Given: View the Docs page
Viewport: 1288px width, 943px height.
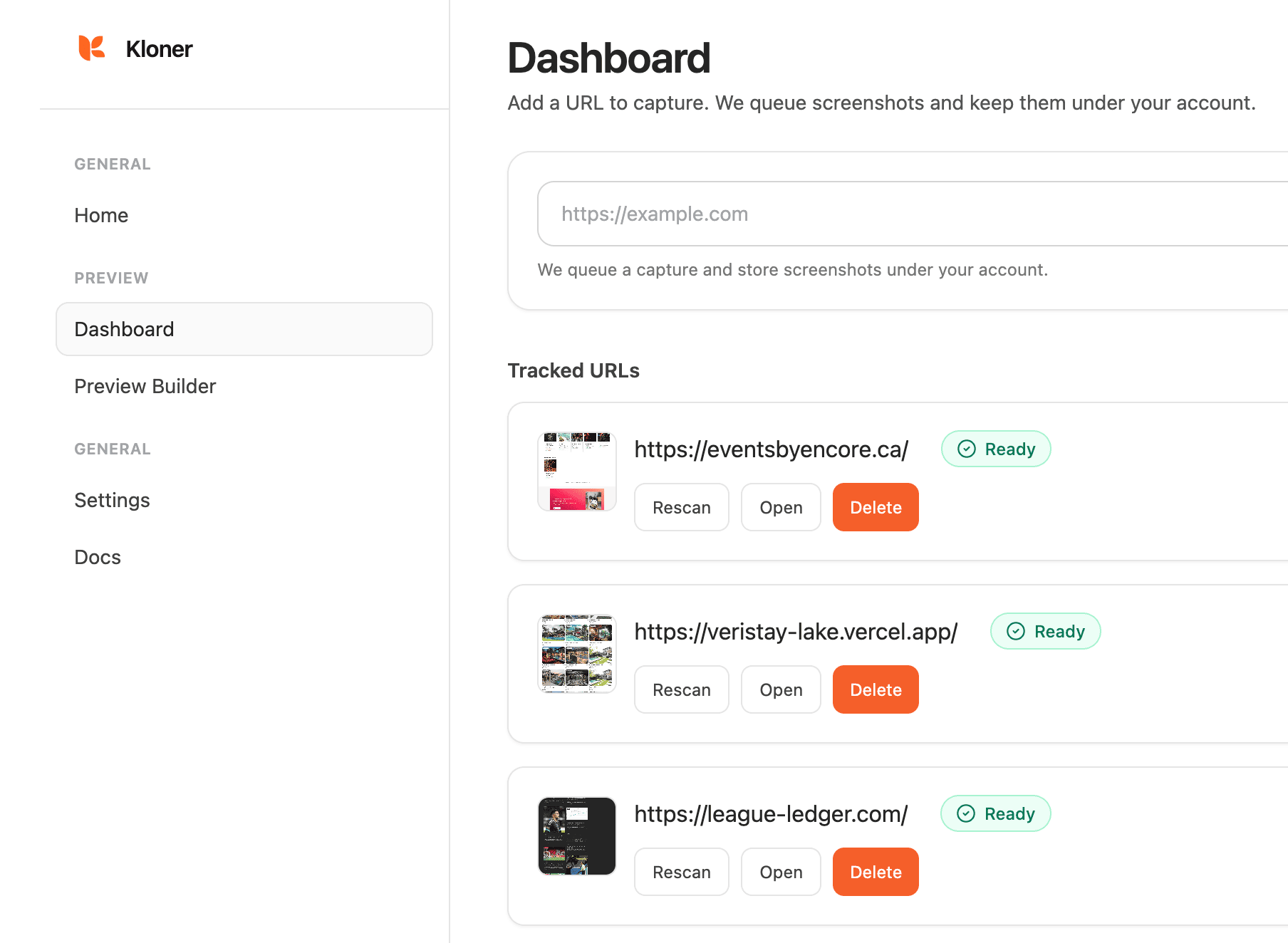Looking at the screenshot, I should tap(98, 557).
